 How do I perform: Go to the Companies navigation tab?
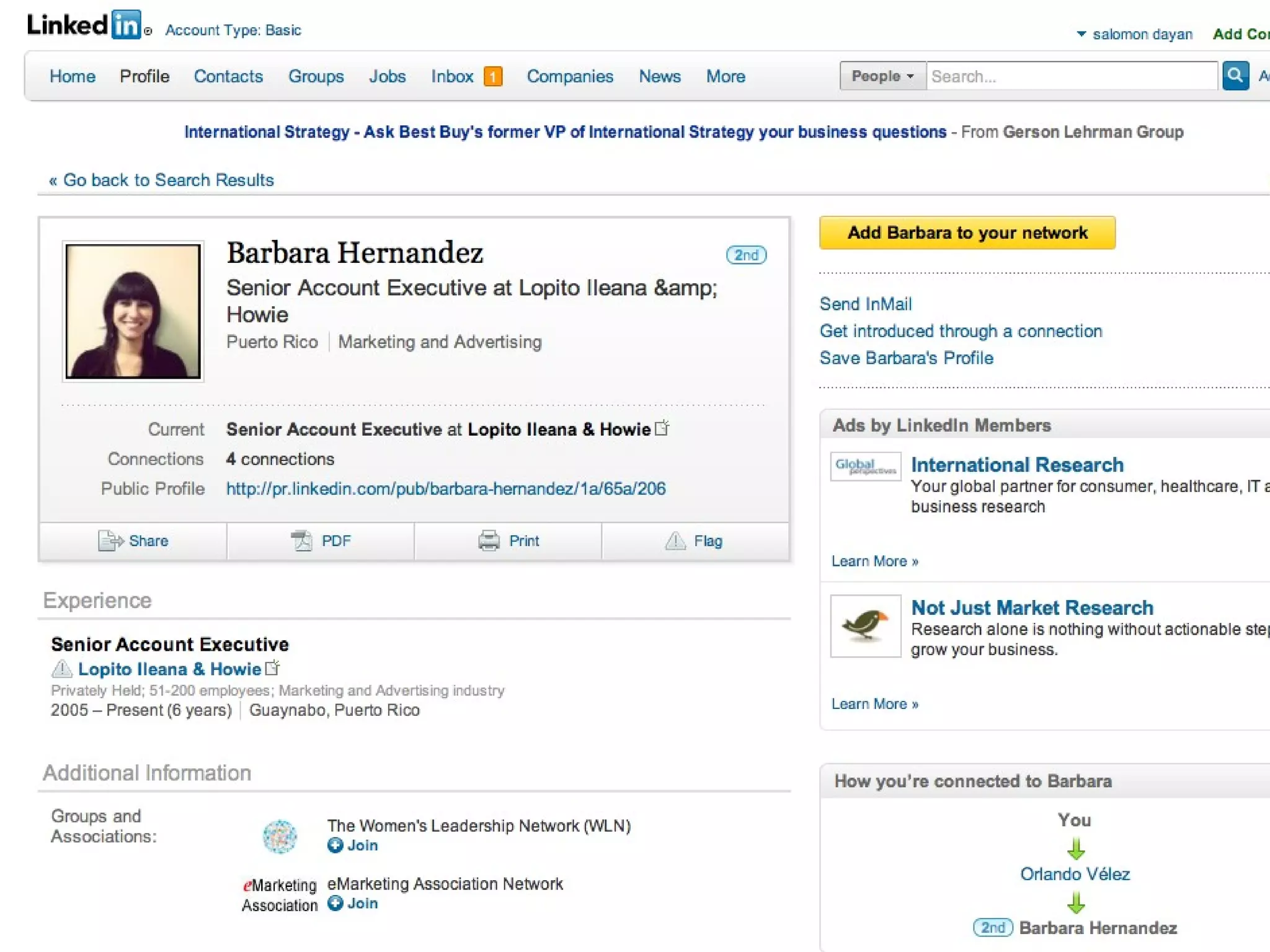click(x=570, y=76)
